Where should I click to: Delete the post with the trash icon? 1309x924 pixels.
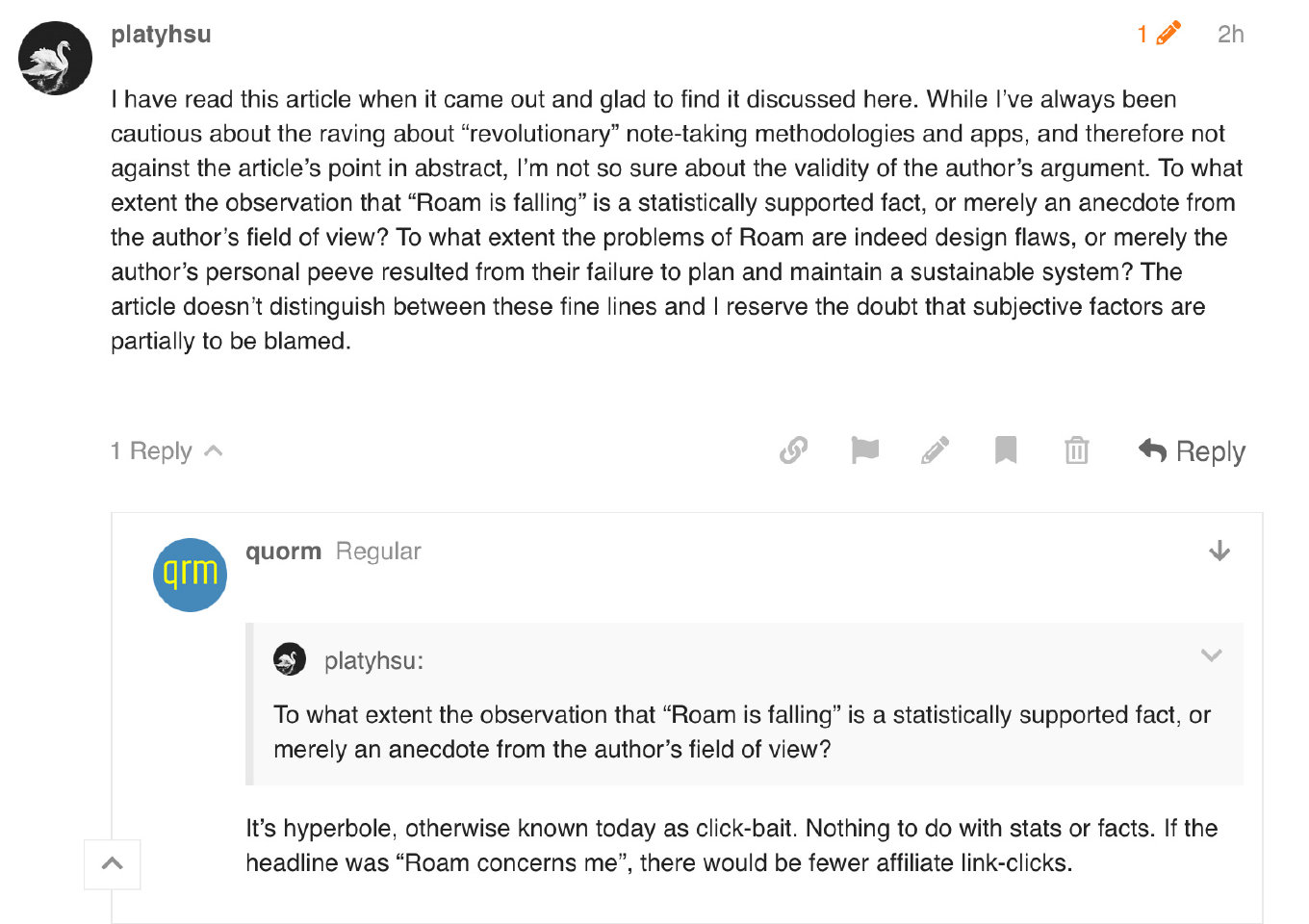[x=1076, y=450]
